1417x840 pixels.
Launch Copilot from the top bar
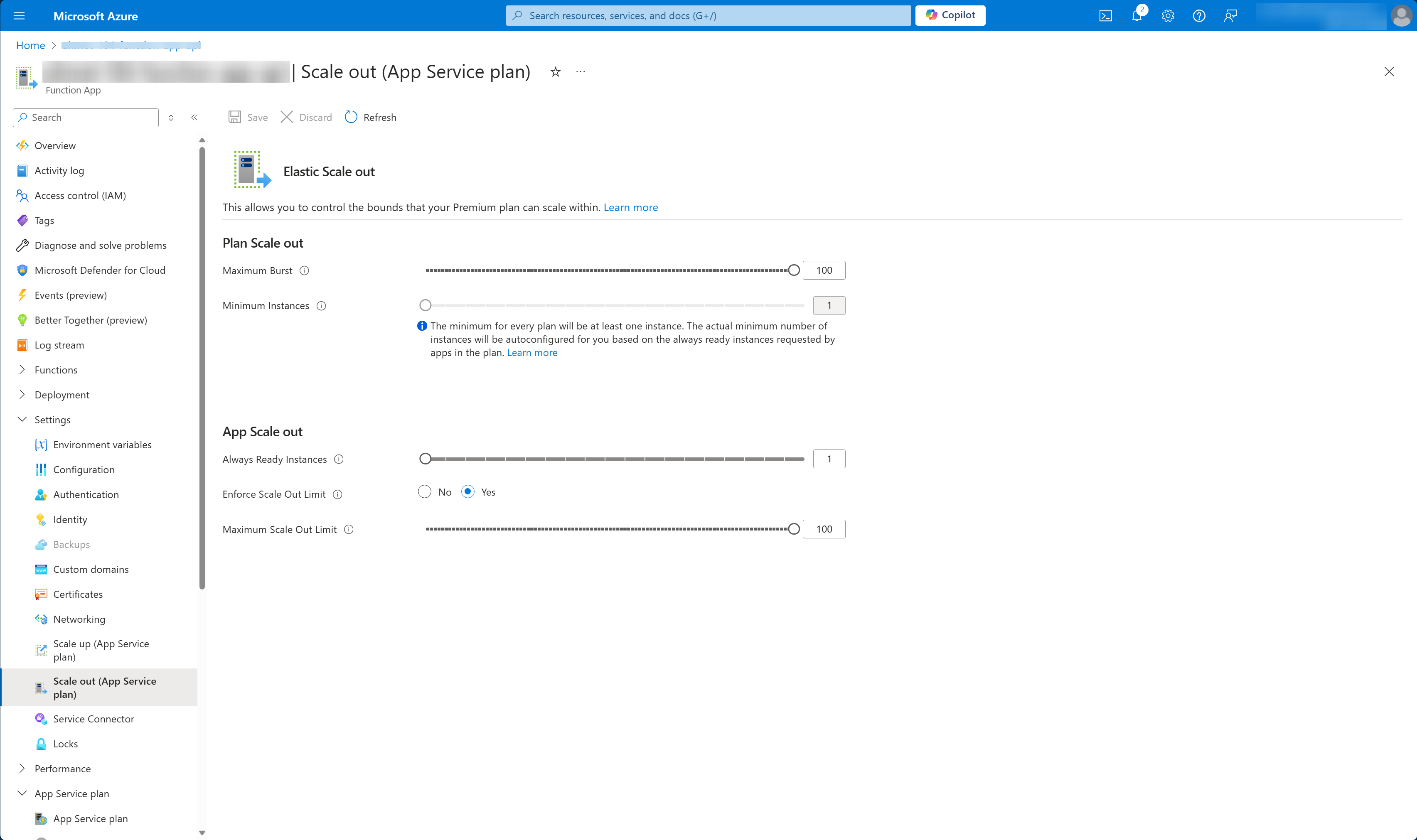950,15
